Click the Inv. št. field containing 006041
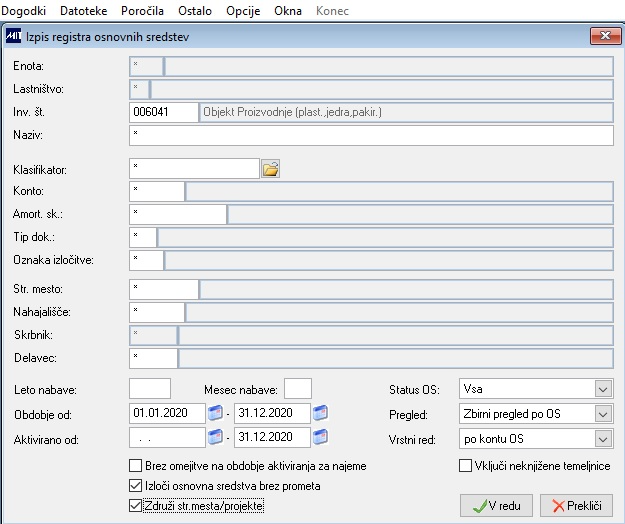Viewport: 625px width, 524px height. pos(164,112)
